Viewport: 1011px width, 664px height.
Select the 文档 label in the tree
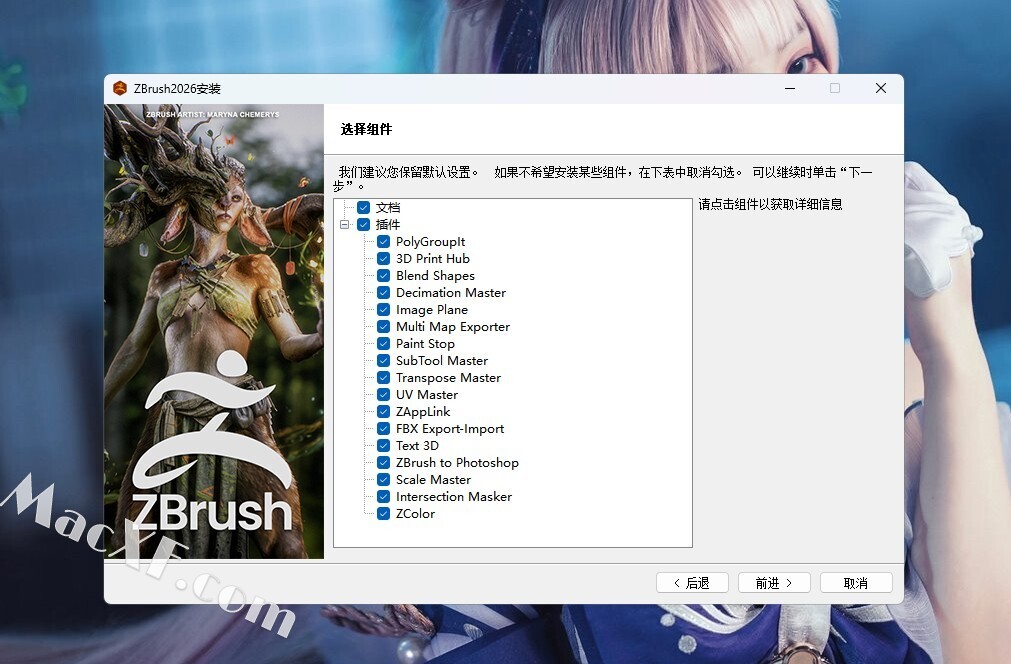tap(388, 208)
